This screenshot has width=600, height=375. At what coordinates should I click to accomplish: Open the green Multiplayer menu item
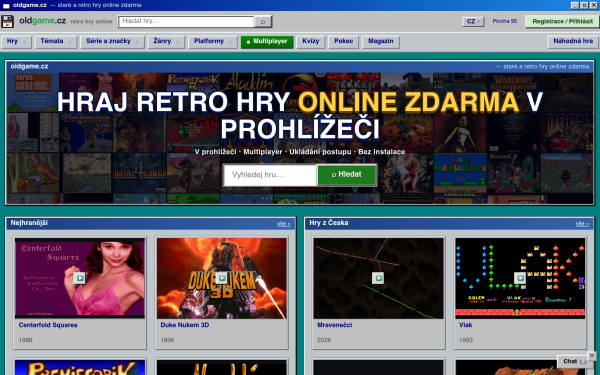tap(267, 41)
